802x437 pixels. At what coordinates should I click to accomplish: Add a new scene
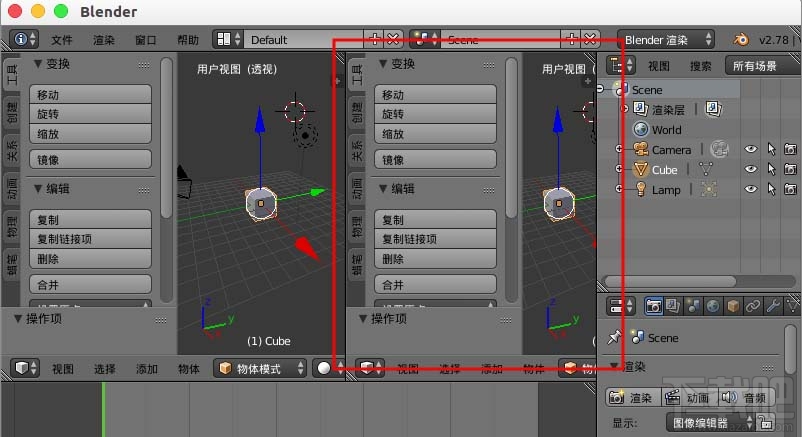click(571, 39)
